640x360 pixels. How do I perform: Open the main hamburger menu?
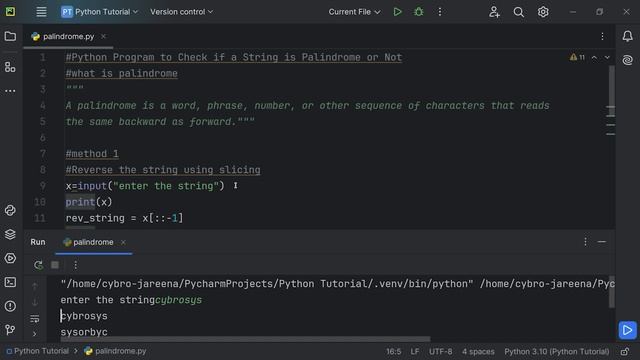(x=41, y=12)
